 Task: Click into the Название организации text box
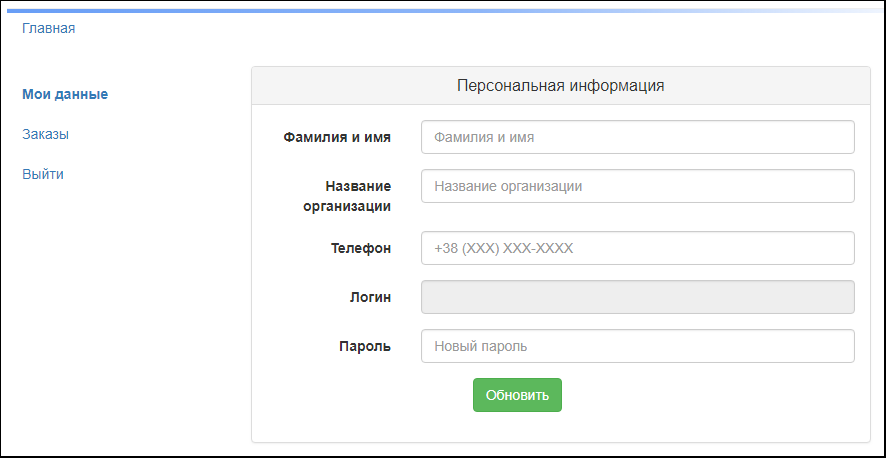637,186
